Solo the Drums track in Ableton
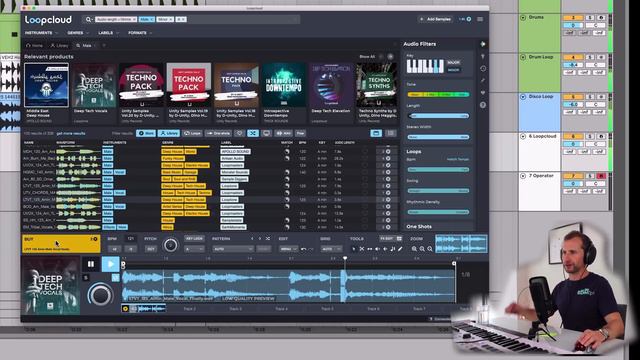The image size is (640, 360). tap(590, 18)
